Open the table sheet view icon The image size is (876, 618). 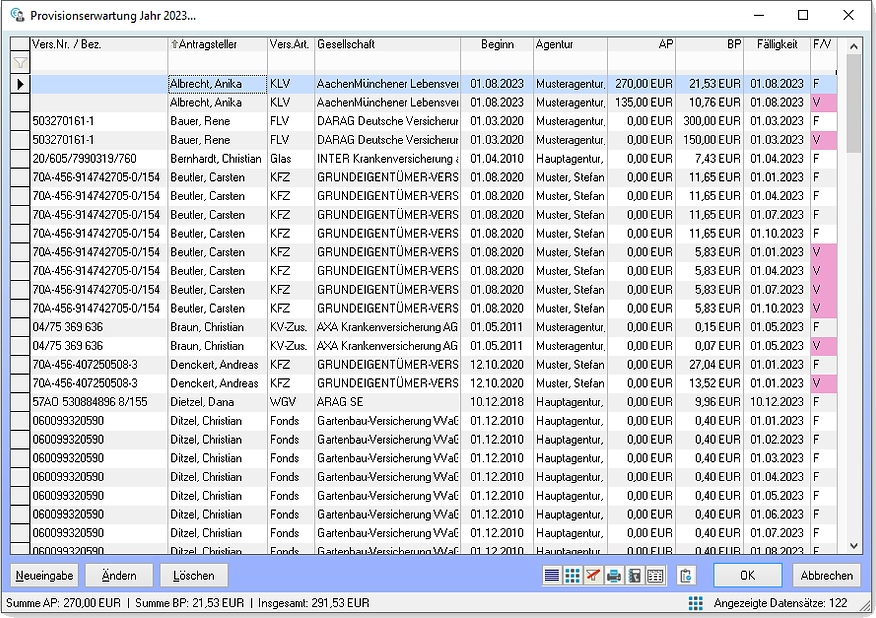coord(655,576)
